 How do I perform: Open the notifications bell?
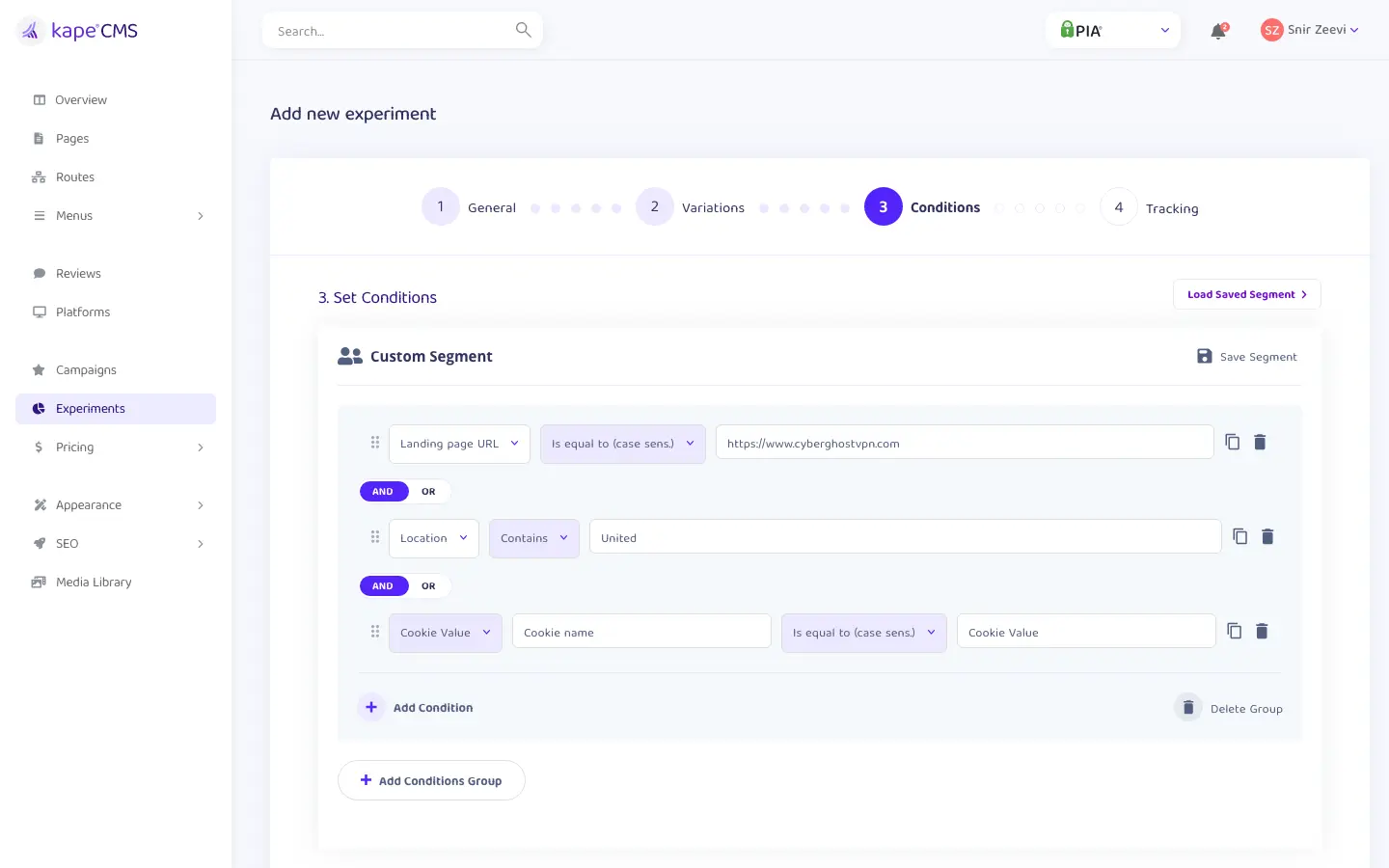tap(1218, 31)
